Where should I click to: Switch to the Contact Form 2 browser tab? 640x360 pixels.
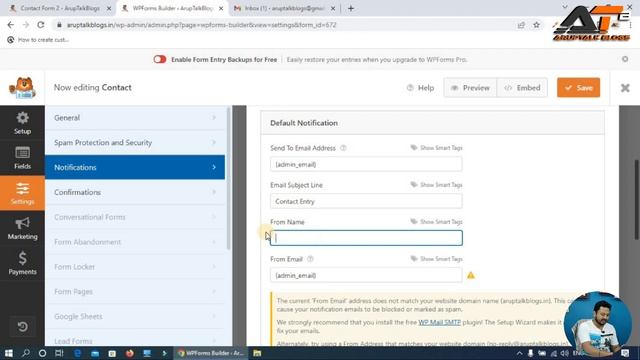pos(60,8)
